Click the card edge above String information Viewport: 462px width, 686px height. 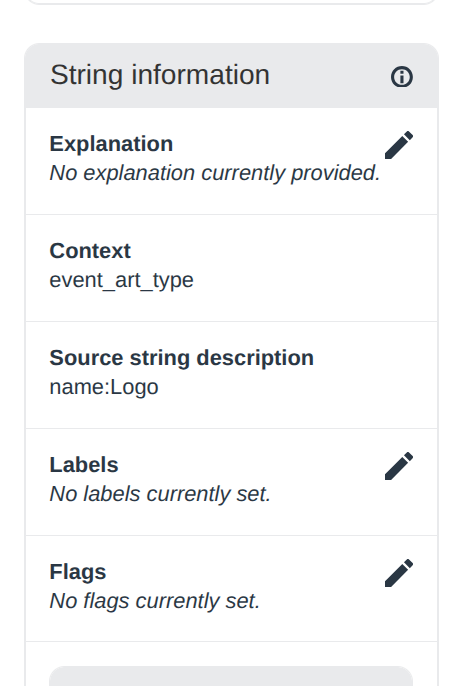coord(231,2)
